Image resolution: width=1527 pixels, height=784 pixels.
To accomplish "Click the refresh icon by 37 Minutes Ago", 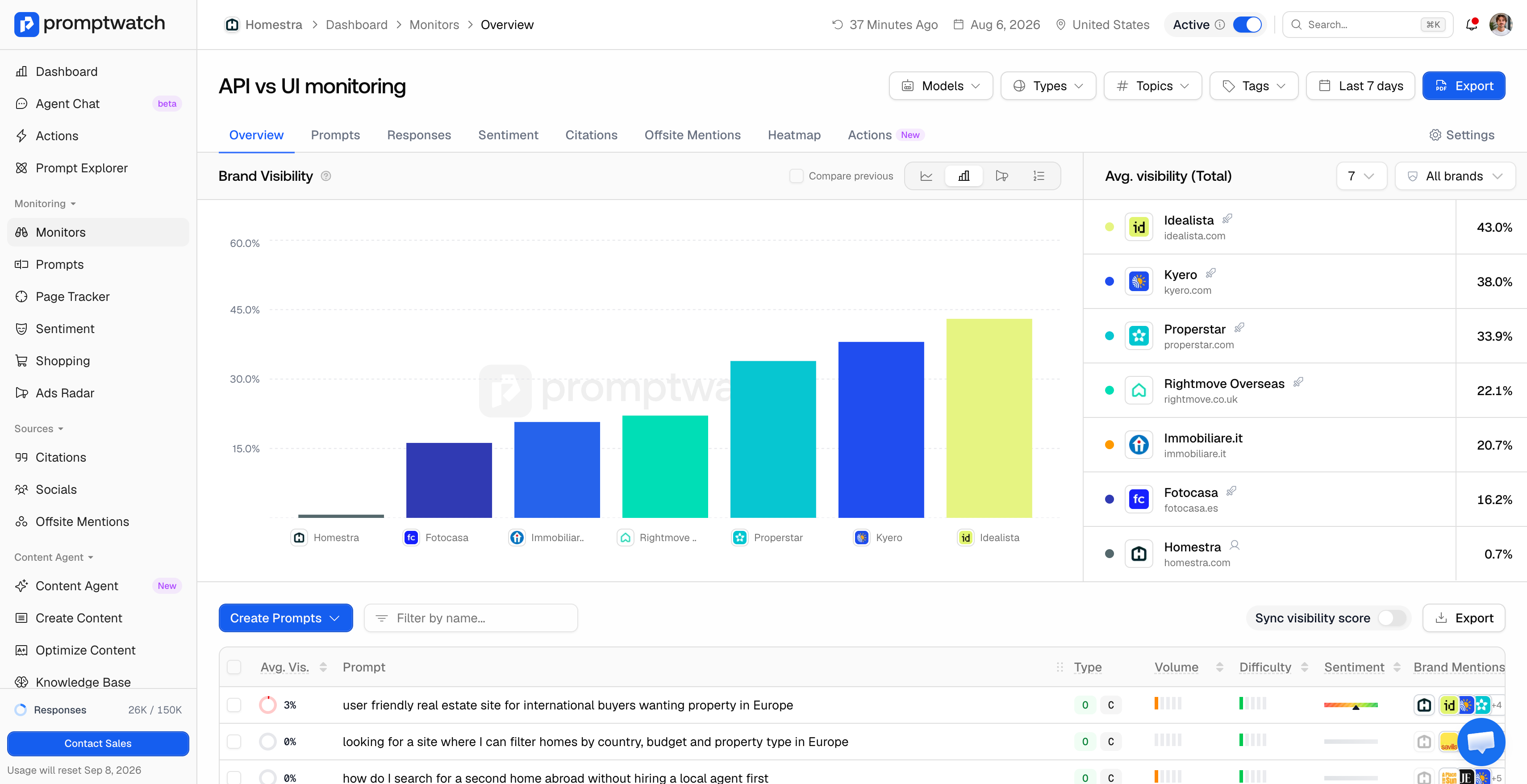I will click(837, 25).
